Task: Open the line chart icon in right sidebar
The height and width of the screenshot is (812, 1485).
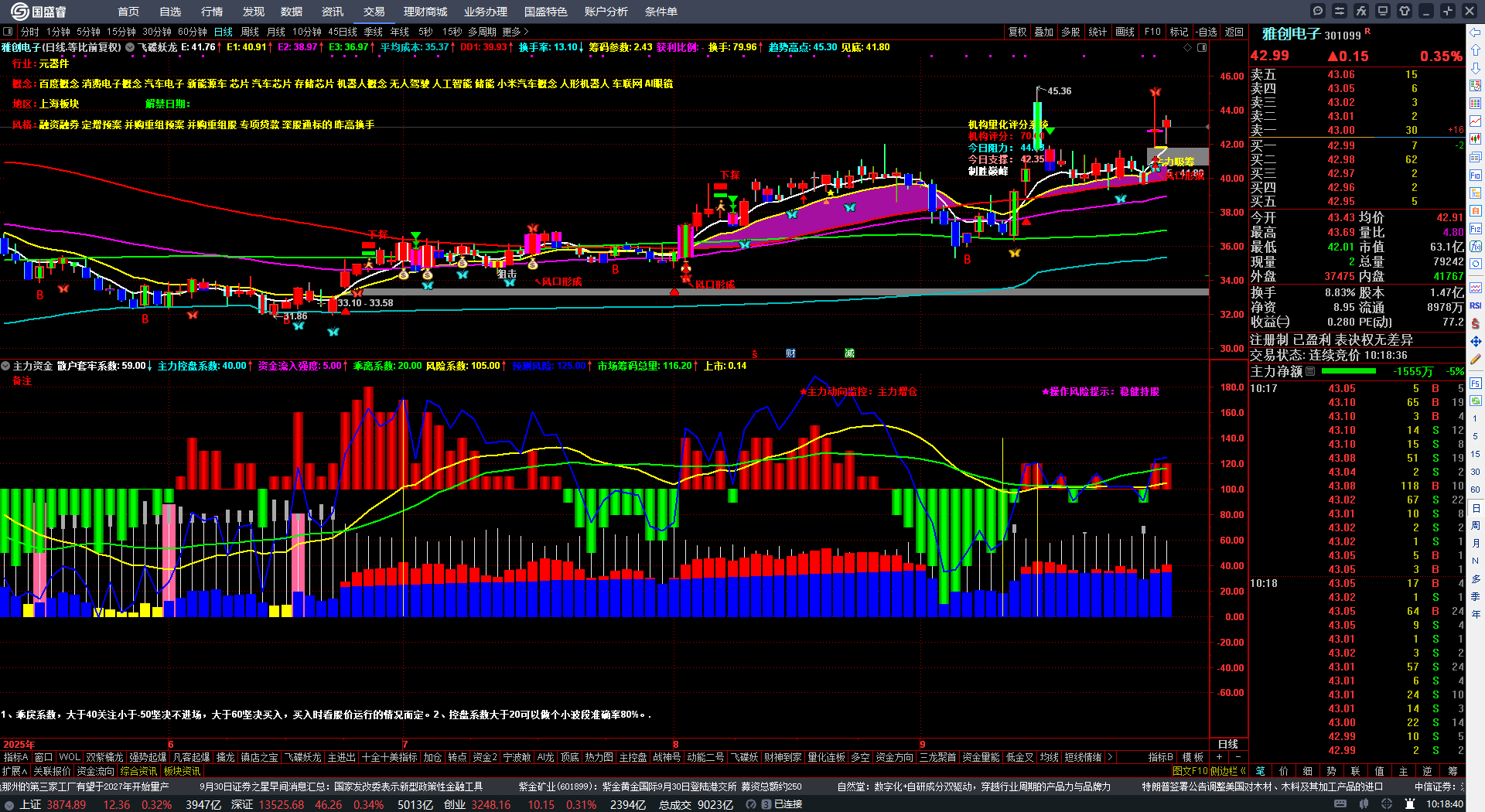Action: (1476, 121)
